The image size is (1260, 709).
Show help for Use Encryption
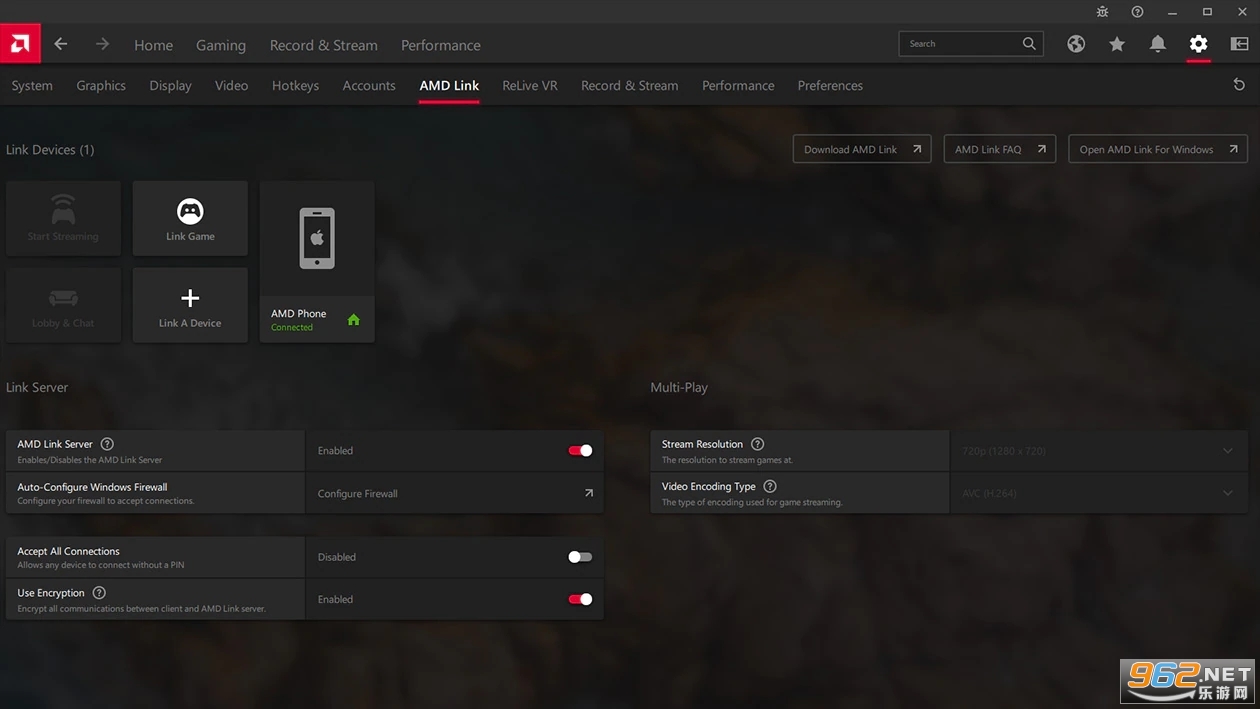99,593
